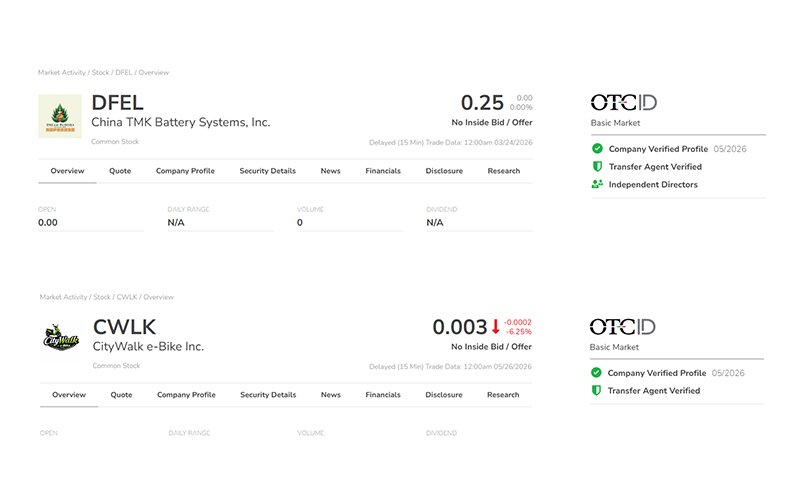Click CWLK in the lower breadcrumb

(127, 297)
